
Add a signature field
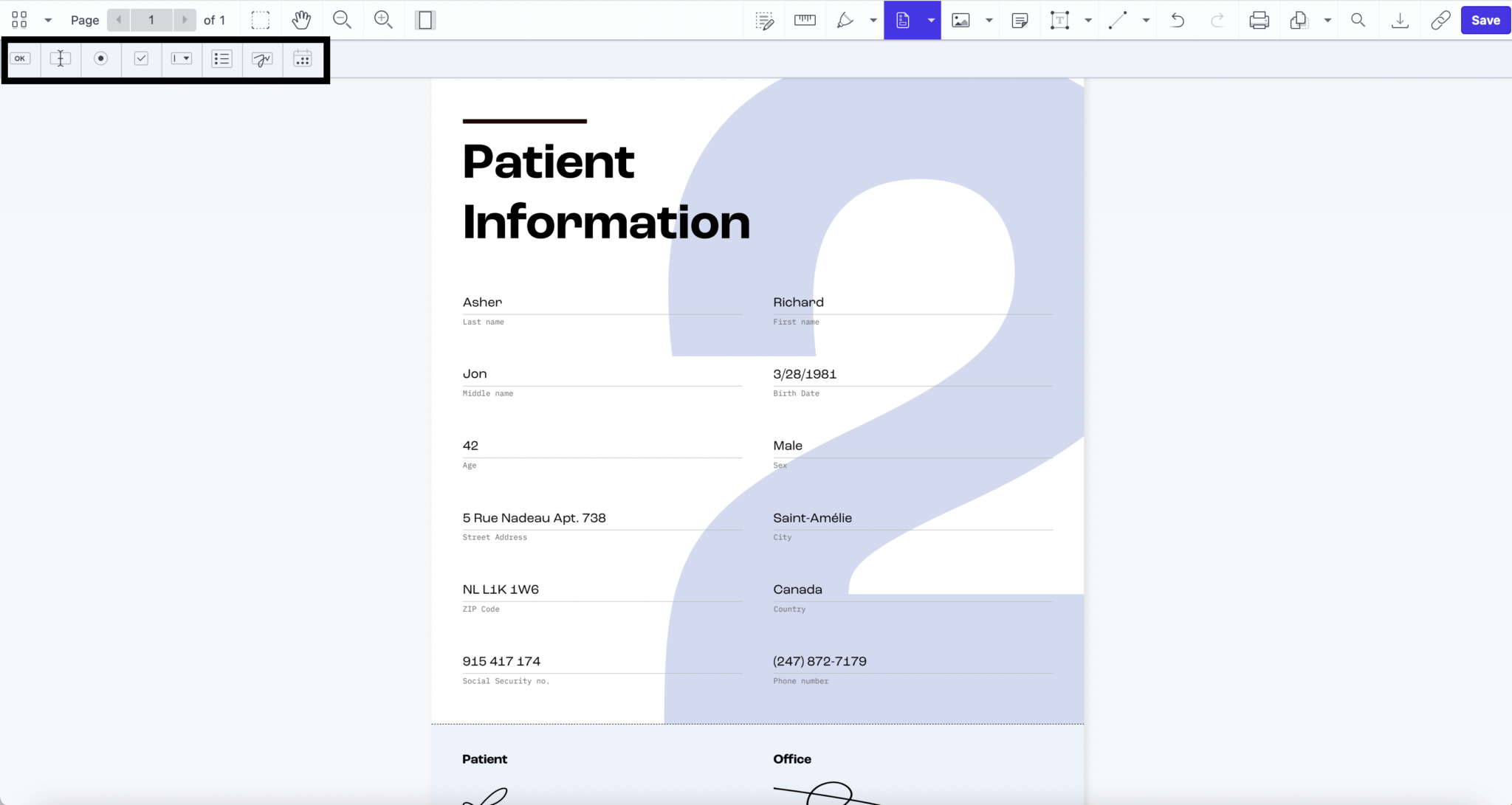[262, 58]
